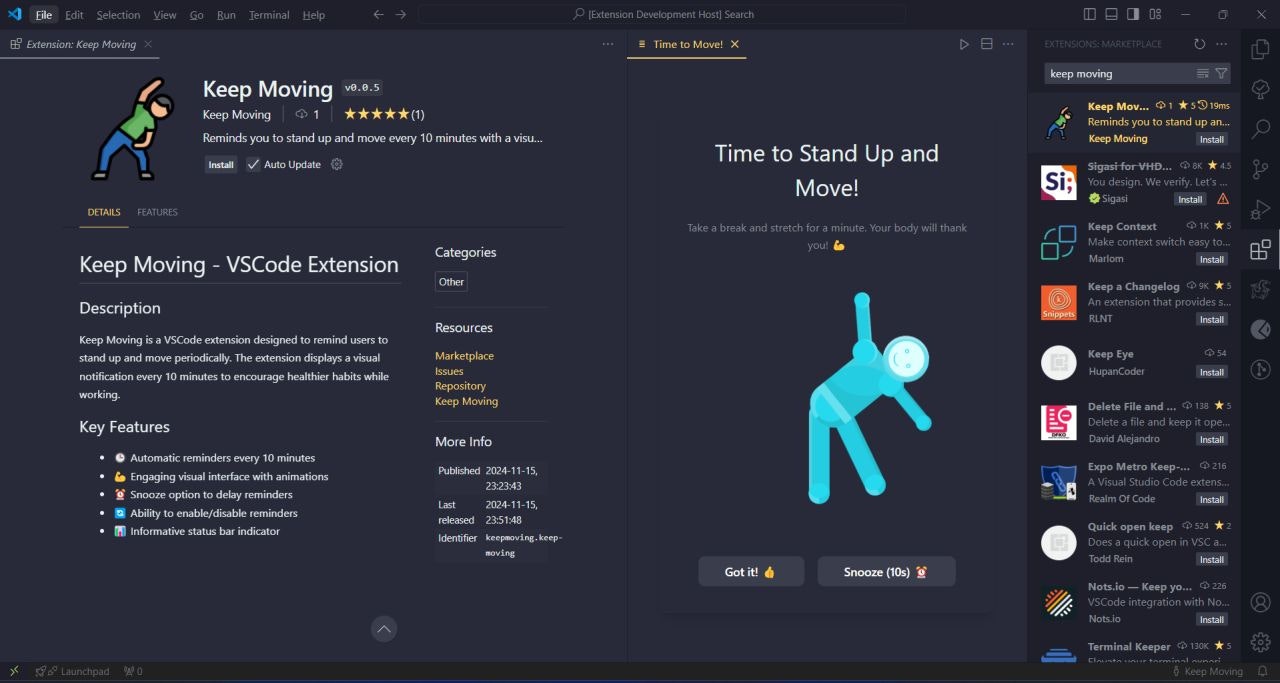The width and height of the screenshot is (1280, 683).
Task: Open the Run and Debug view
Action: [1260, 209]
